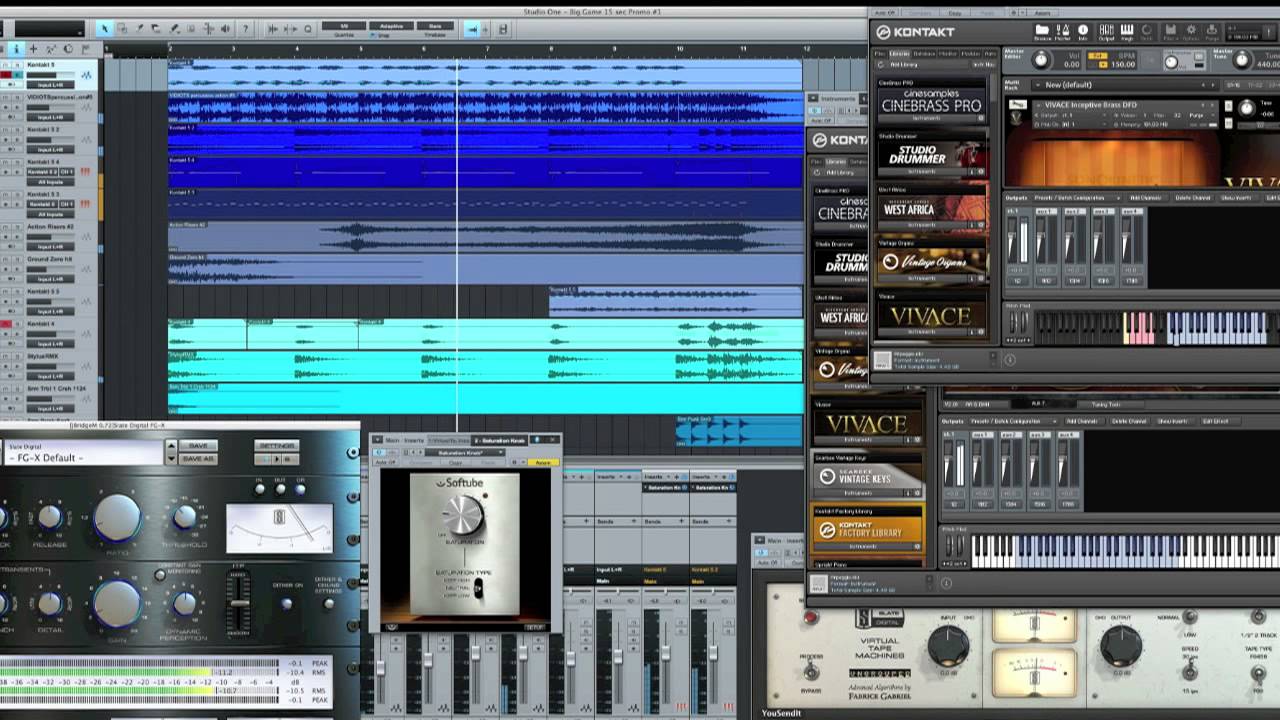Open the track inspector i icon
This screenshot has height=720, width=1280.
click(x=16, y=49)
